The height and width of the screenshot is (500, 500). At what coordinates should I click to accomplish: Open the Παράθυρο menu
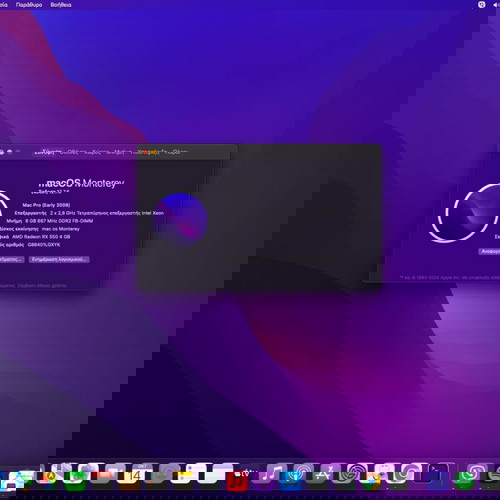29,5
